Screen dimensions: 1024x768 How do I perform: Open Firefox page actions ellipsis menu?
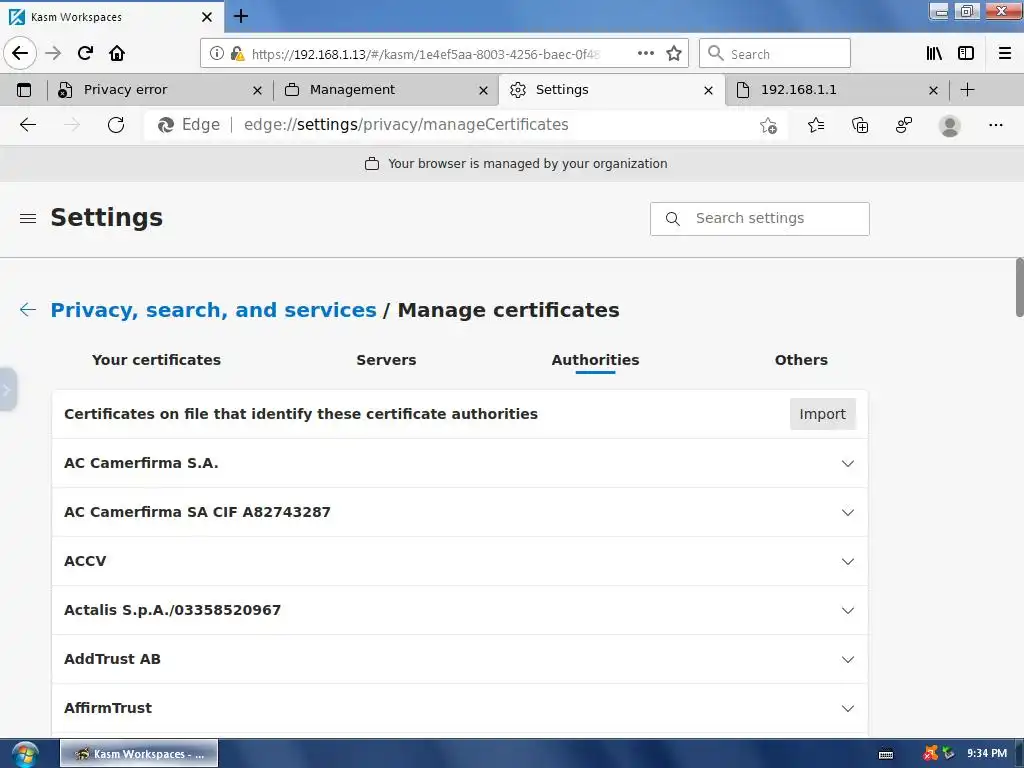click(x=645, y=53)
